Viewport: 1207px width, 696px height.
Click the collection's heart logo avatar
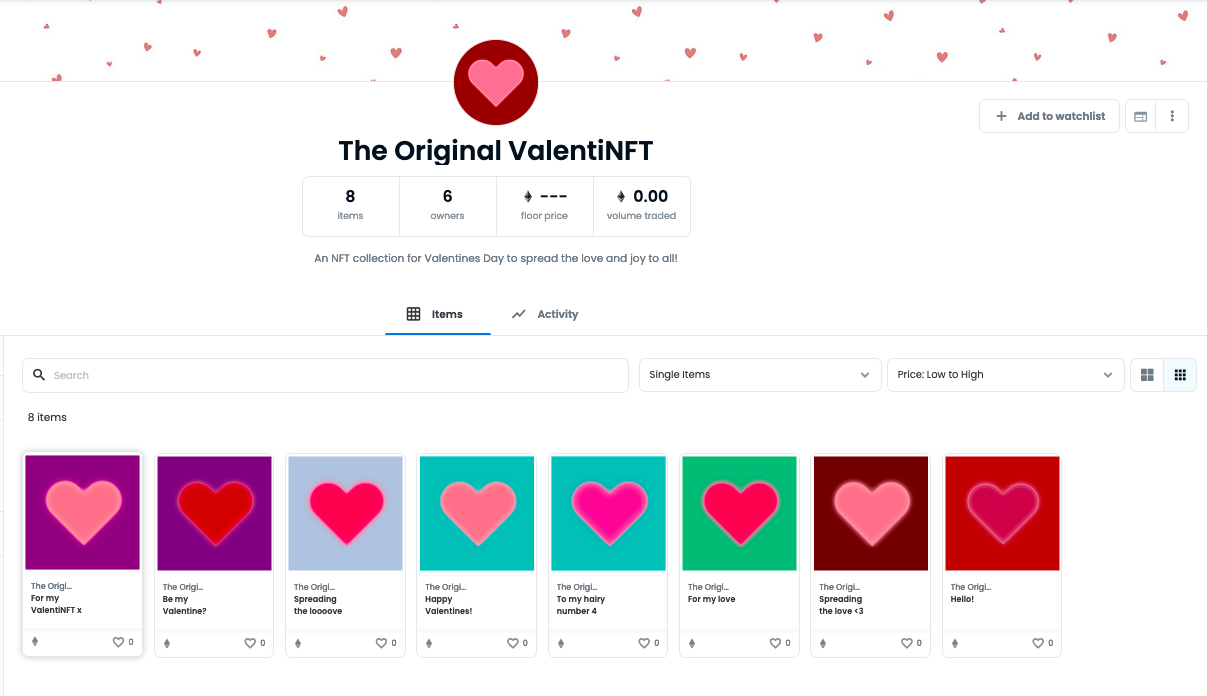pos(495,82)
